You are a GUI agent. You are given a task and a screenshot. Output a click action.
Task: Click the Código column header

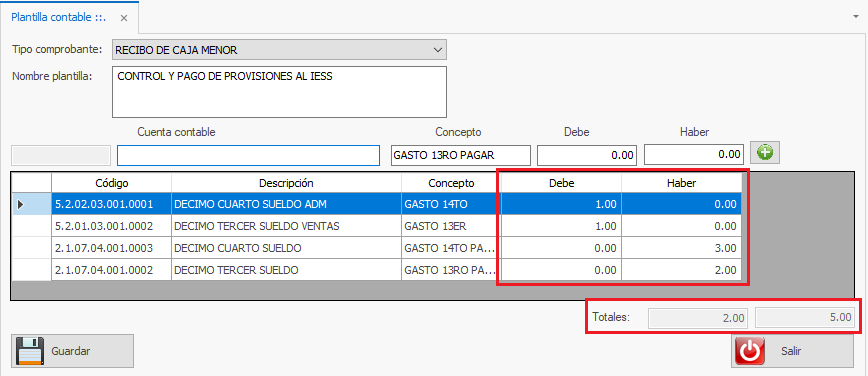(111, 183)
